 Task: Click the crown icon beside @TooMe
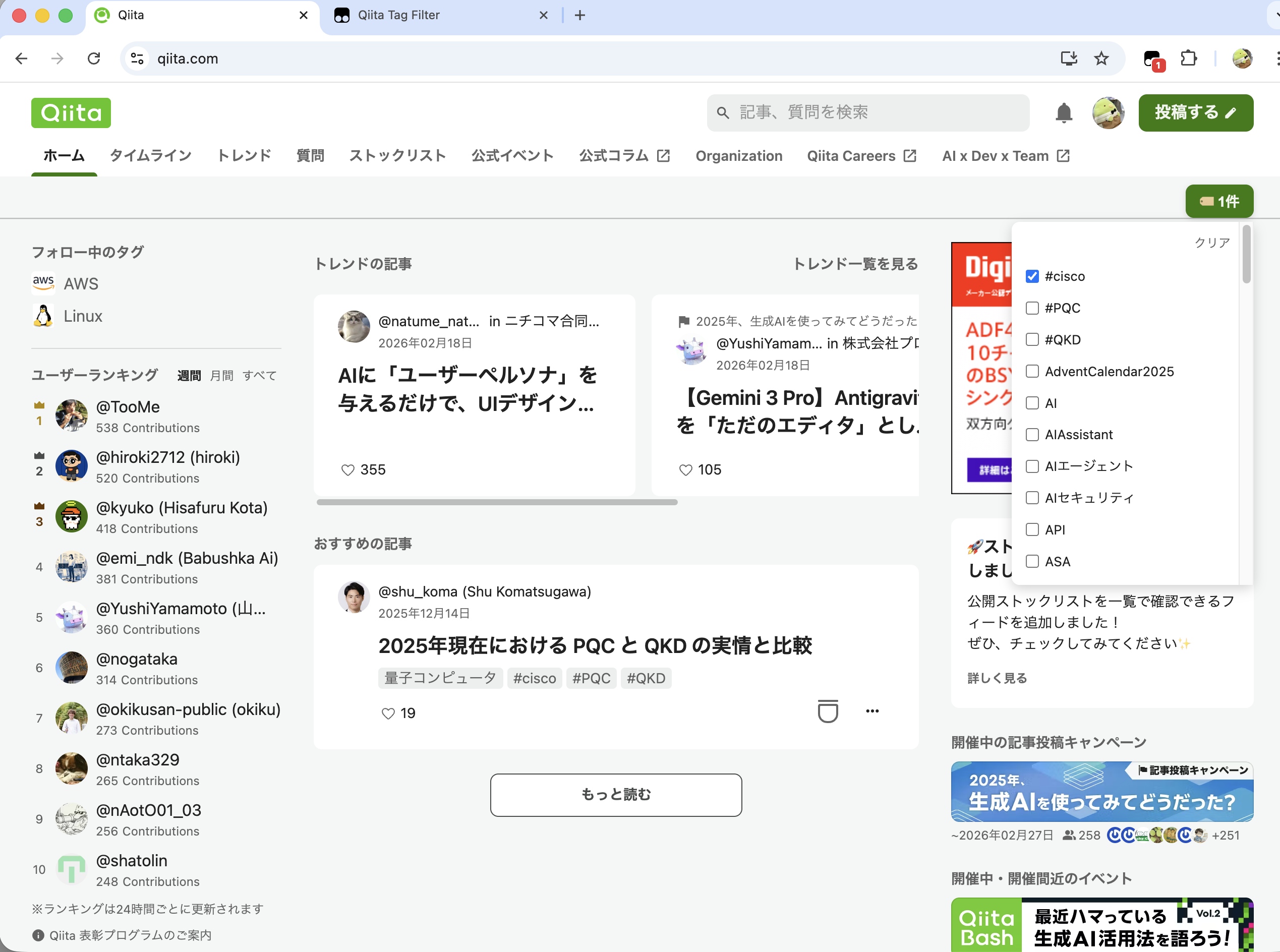39,406
